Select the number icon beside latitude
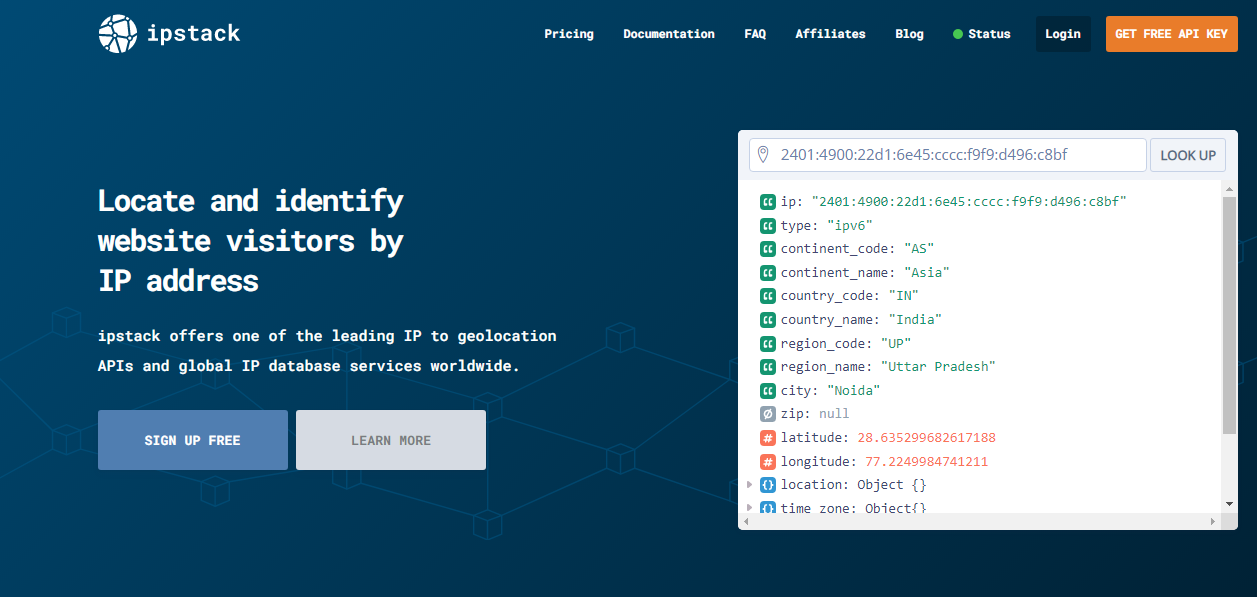The height and width of the screenshot is (597, 1257). tap(767, 437)
